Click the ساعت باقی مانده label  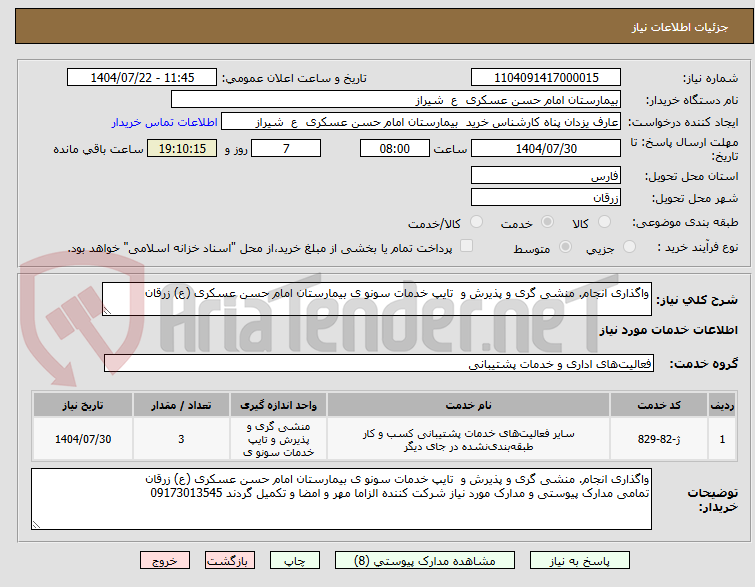click(98, 149)
